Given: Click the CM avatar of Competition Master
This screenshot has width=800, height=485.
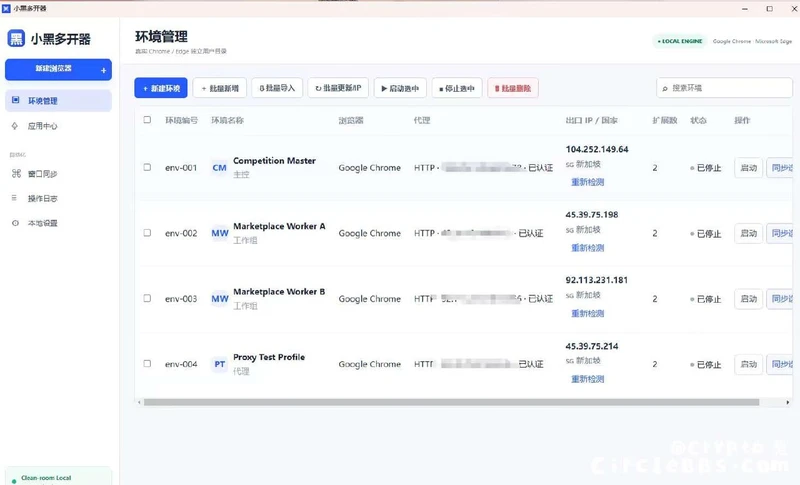Looking at the screenshot, I should [x=219, y=168].
